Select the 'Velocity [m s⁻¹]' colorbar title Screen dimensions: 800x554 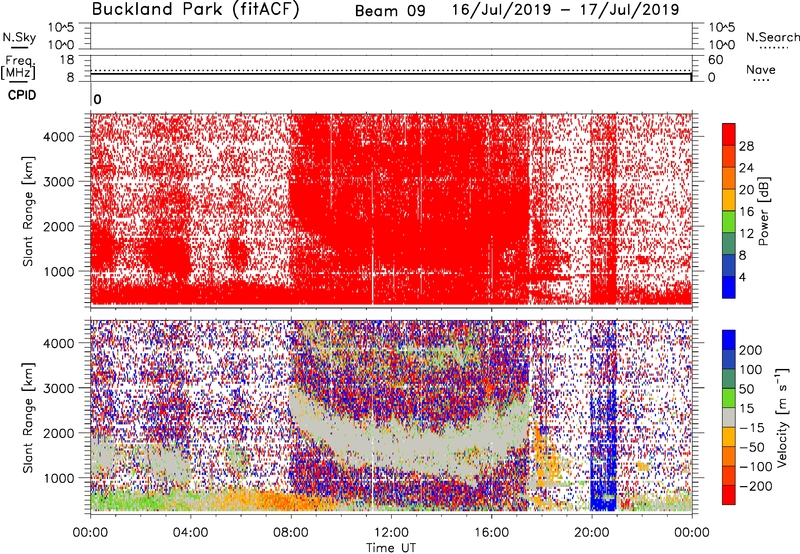click(x=781, y=417)
